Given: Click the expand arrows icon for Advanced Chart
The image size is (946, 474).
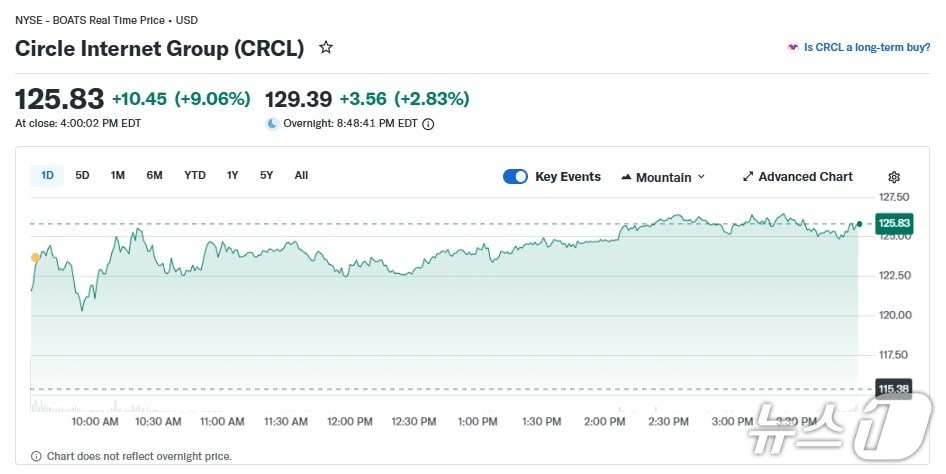Looking at the screenshot, I should tap(748, 177).
